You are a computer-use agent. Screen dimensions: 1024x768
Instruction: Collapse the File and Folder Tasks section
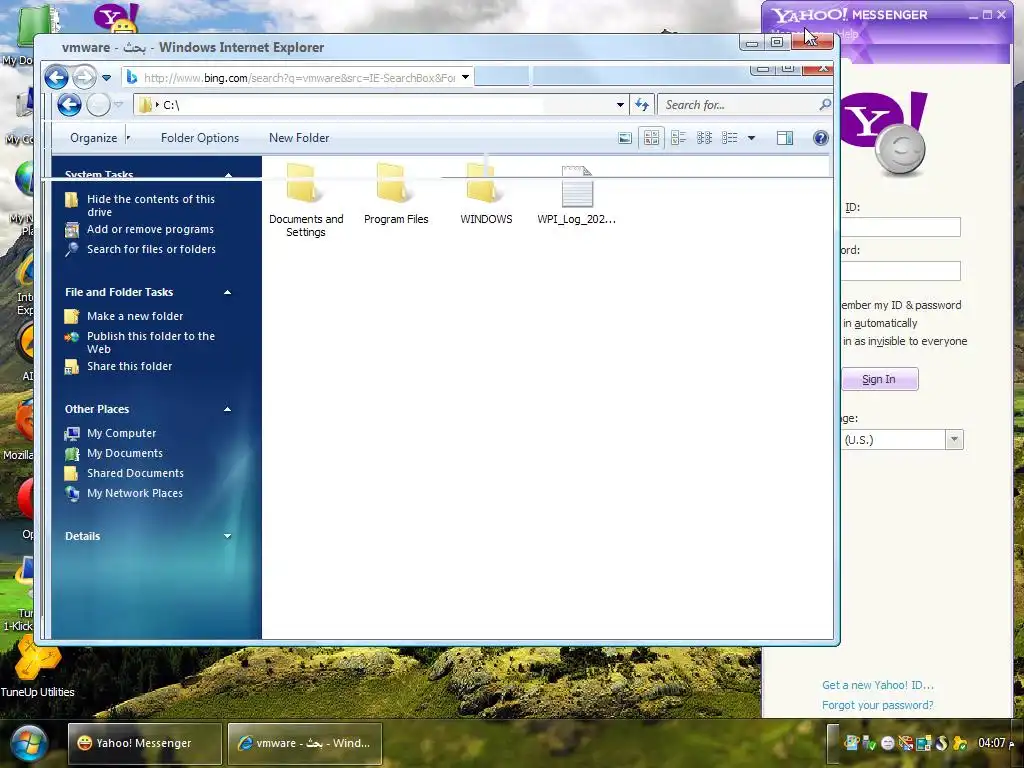tap(227, 292)
